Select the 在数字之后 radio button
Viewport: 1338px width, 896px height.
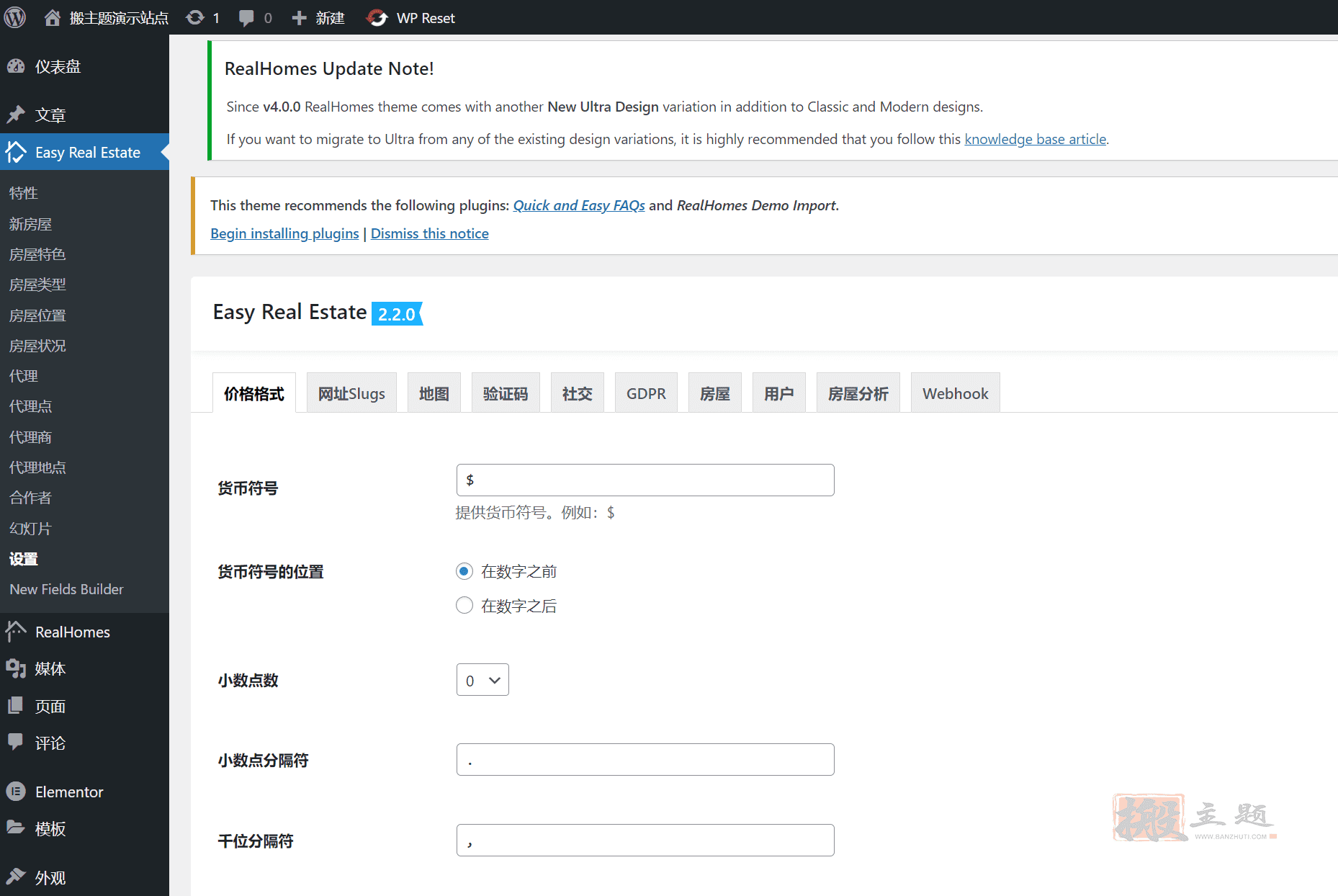(464, 605)
